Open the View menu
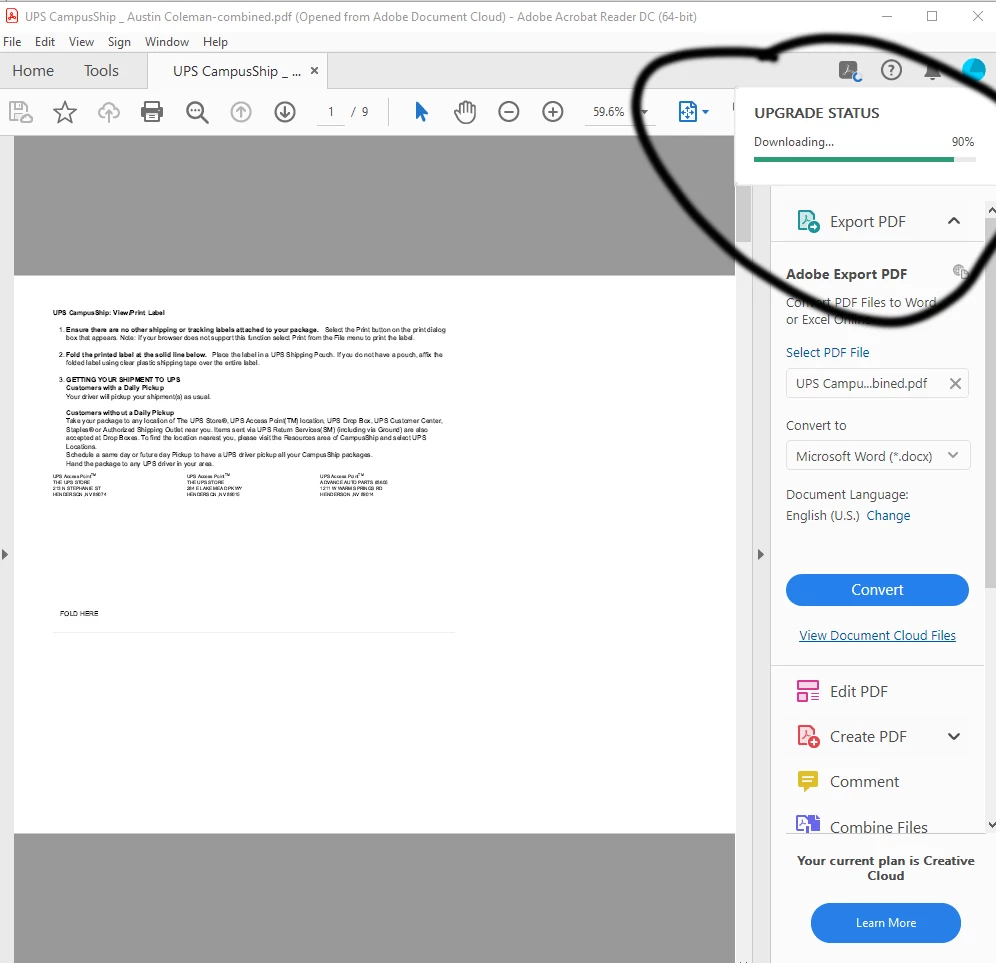 click(x=81, y=42)
